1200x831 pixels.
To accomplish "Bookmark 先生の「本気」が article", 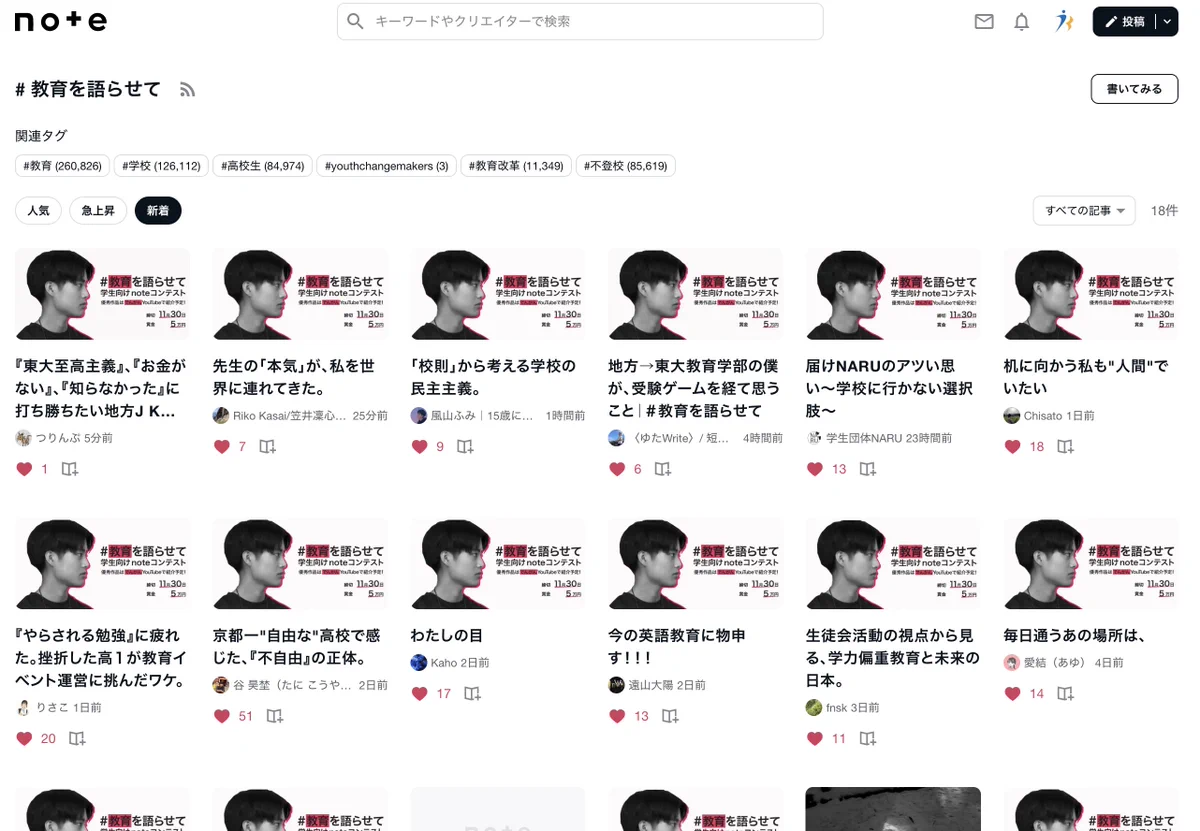I will pyautogui.click(x=268, y=446).
